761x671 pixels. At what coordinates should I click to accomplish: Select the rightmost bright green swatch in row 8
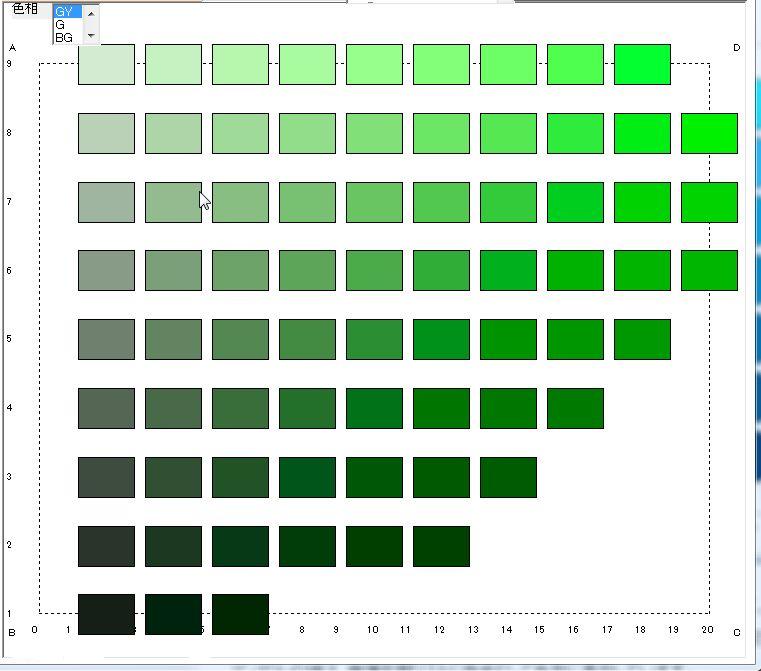point(709,133)
